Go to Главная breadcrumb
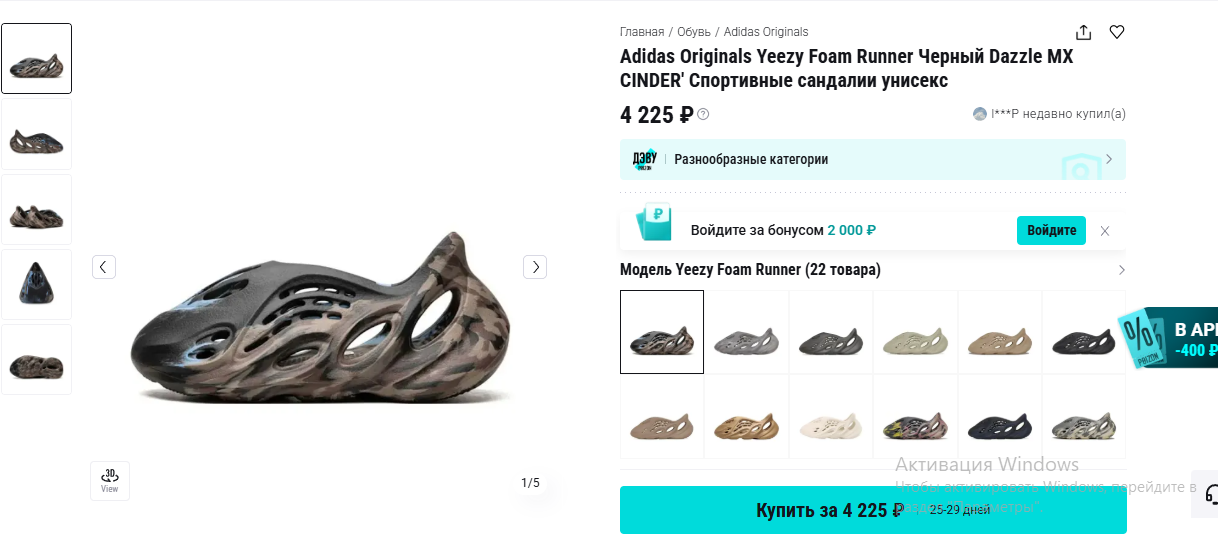 (x=642, y=32)
